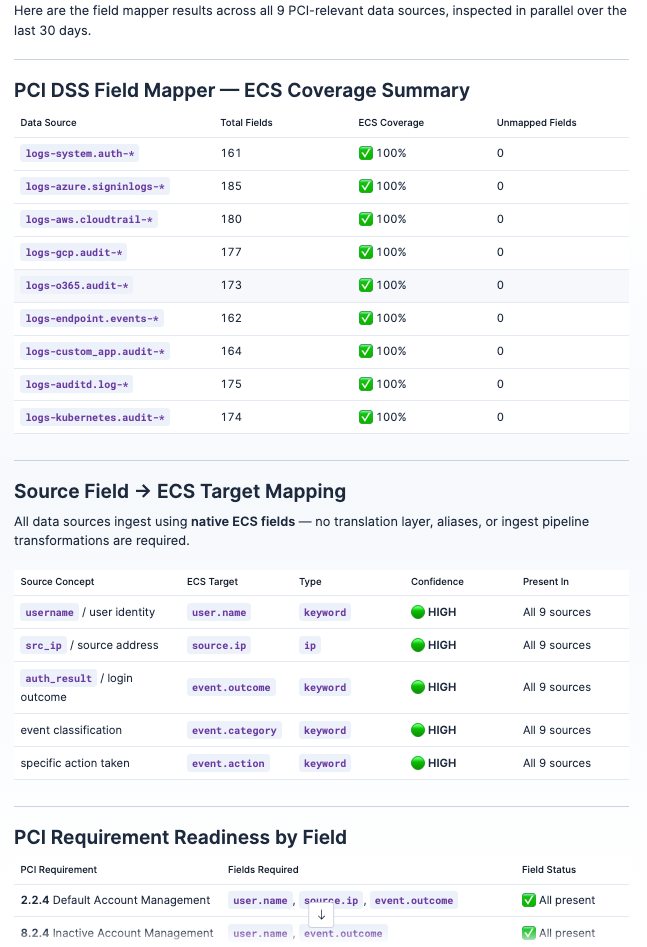647x947 pixels.
Task: Click the Unmapped Fields column header
Action: point(536,123)
